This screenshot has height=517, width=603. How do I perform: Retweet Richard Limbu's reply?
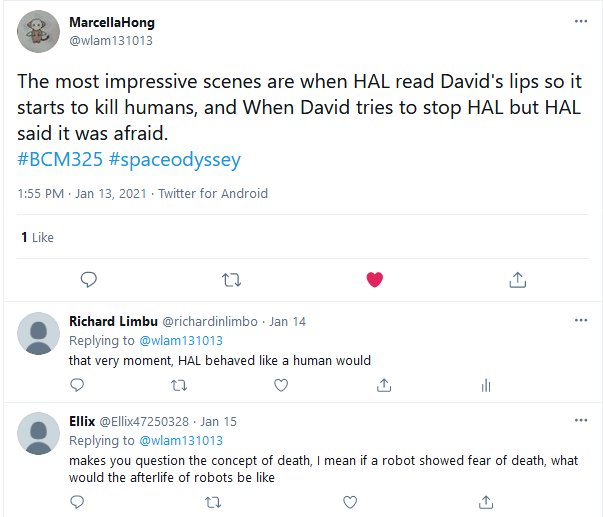click(x=180, y=384)
